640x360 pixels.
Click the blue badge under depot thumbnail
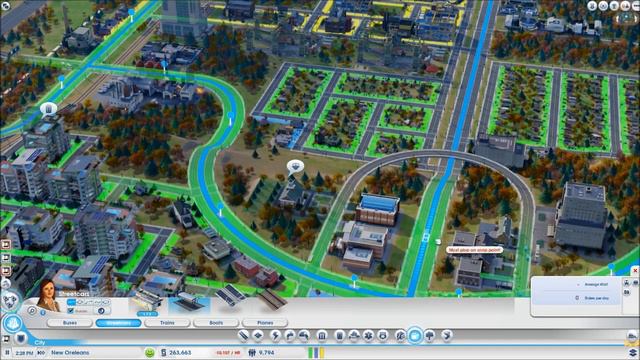[x=147, y=314]
